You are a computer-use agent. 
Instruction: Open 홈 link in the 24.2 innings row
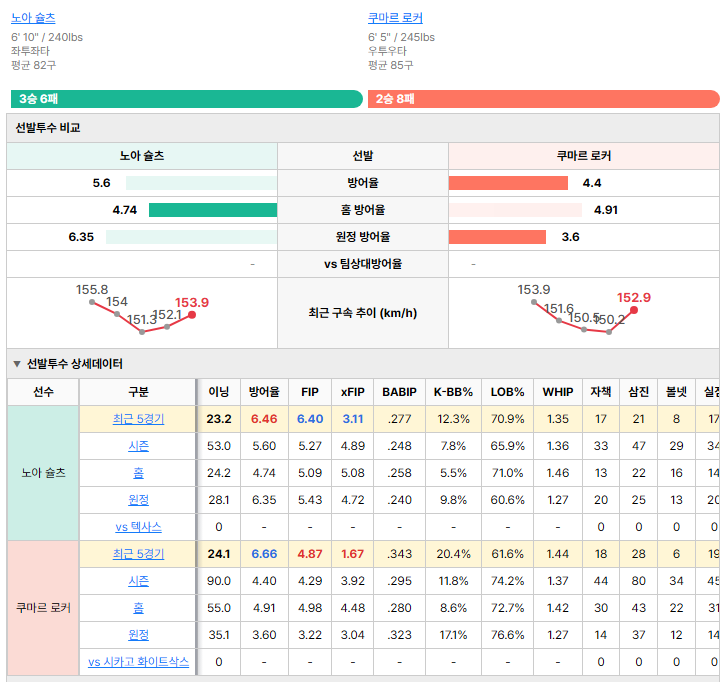[x=138, y=473]
